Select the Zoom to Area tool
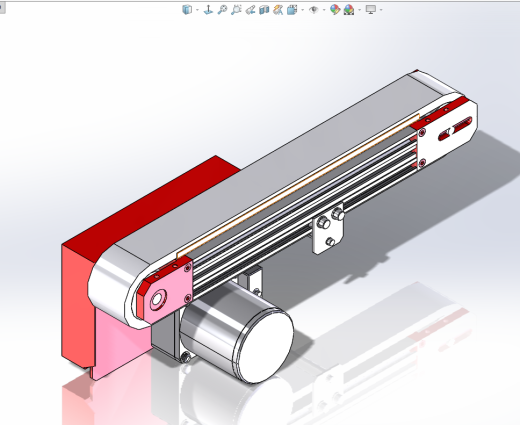 pyautogui.click(x=236, y=9)
